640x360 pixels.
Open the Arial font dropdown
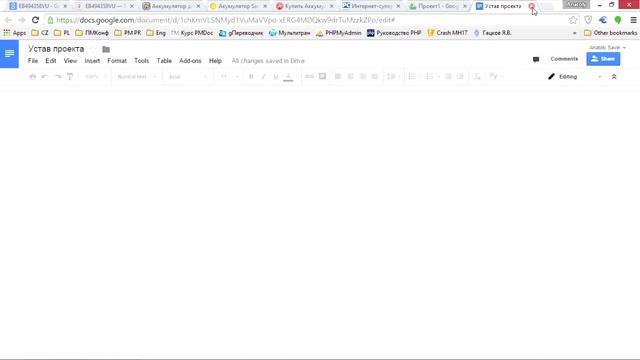(x=188, y=77)
